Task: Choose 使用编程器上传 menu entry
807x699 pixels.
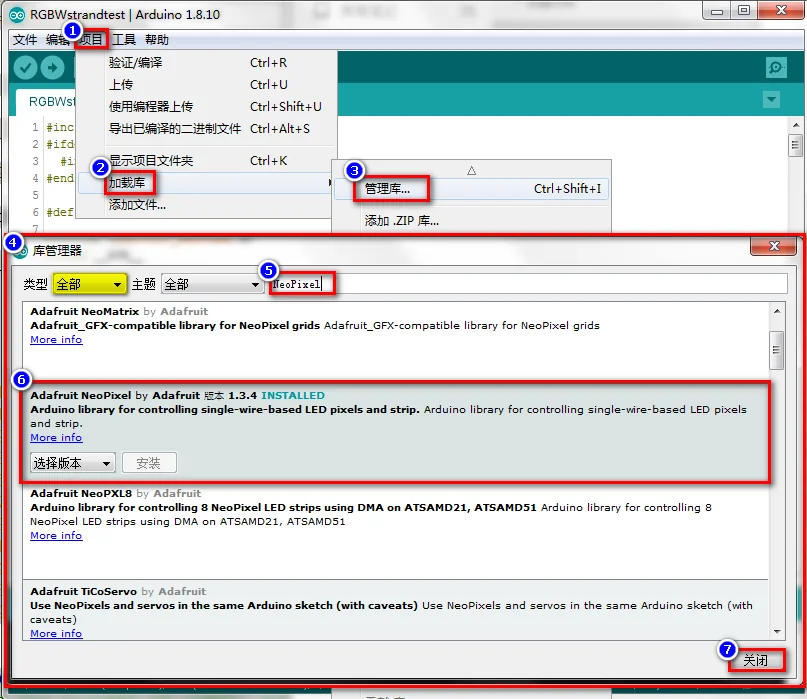Action: (206, 107)
